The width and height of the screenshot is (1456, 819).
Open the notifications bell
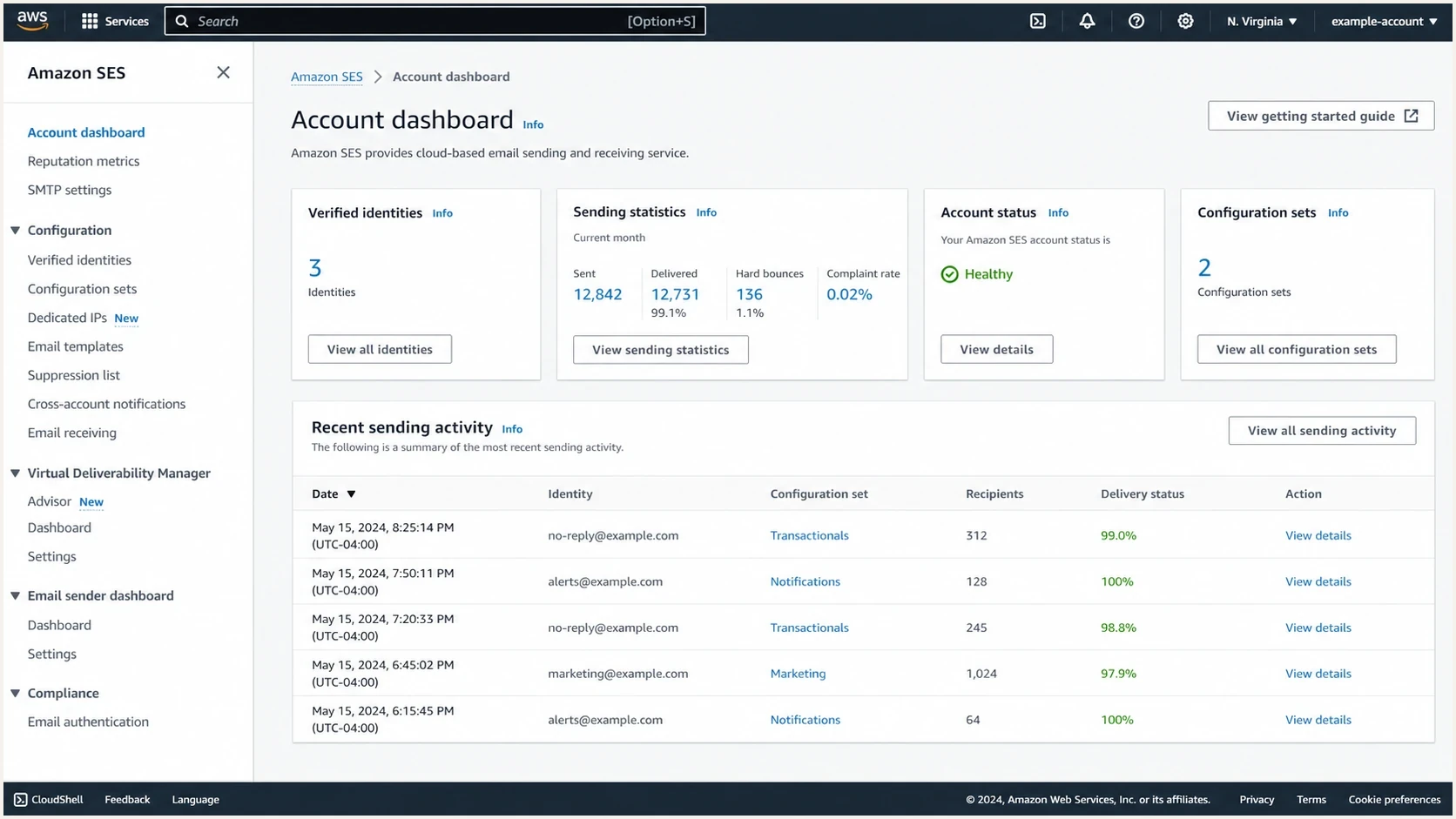(1087, 21)
